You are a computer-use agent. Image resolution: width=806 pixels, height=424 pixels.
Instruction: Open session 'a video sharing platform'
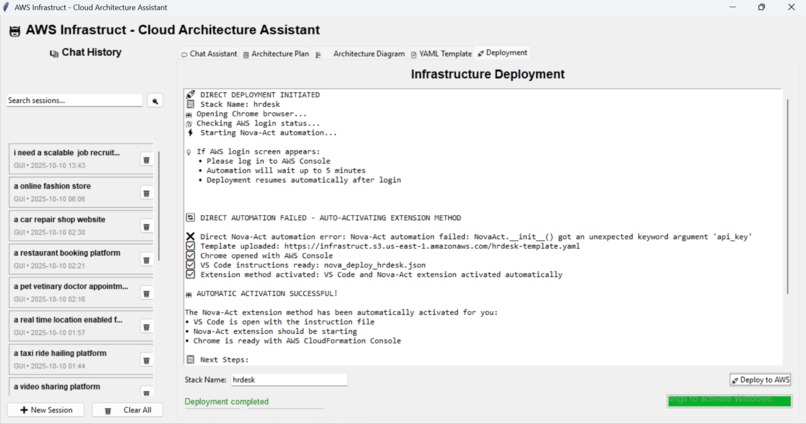coord(75,388)
